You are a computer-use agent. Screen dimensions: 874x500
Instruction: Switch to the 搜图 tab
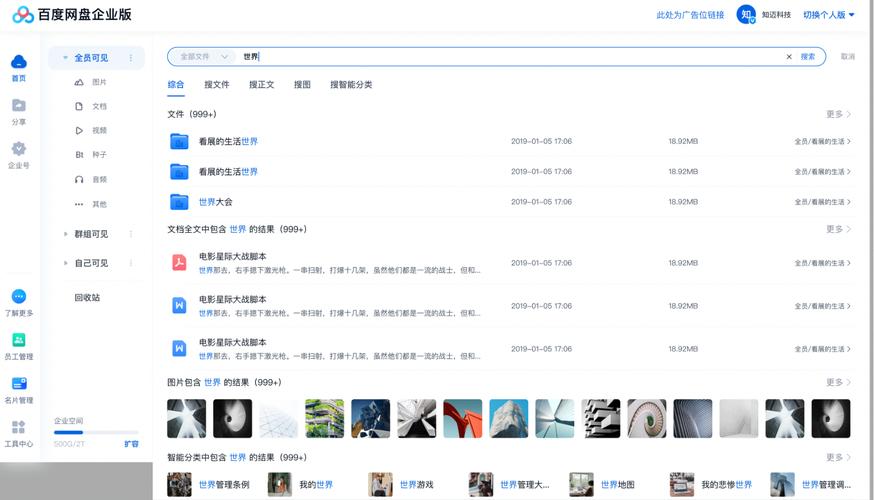tap(302, 84)
